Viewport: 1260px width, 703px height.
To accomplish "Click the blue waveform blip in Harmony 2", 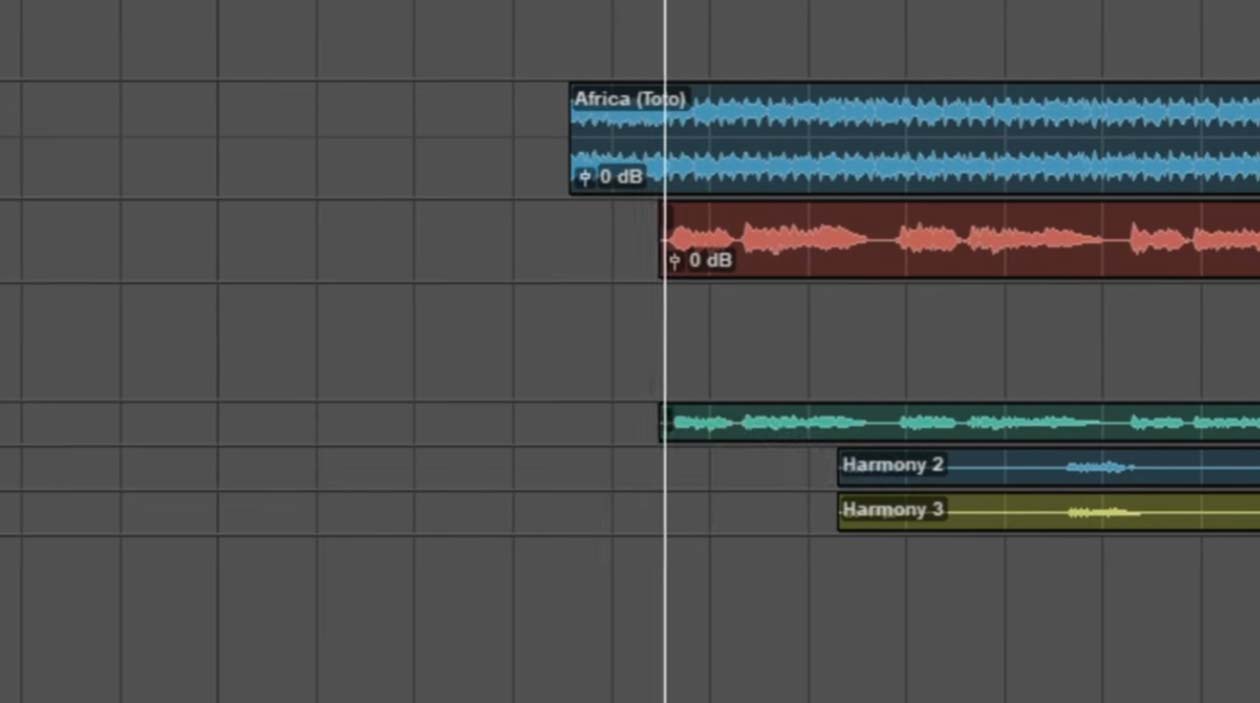I will tap(1098, 467).
